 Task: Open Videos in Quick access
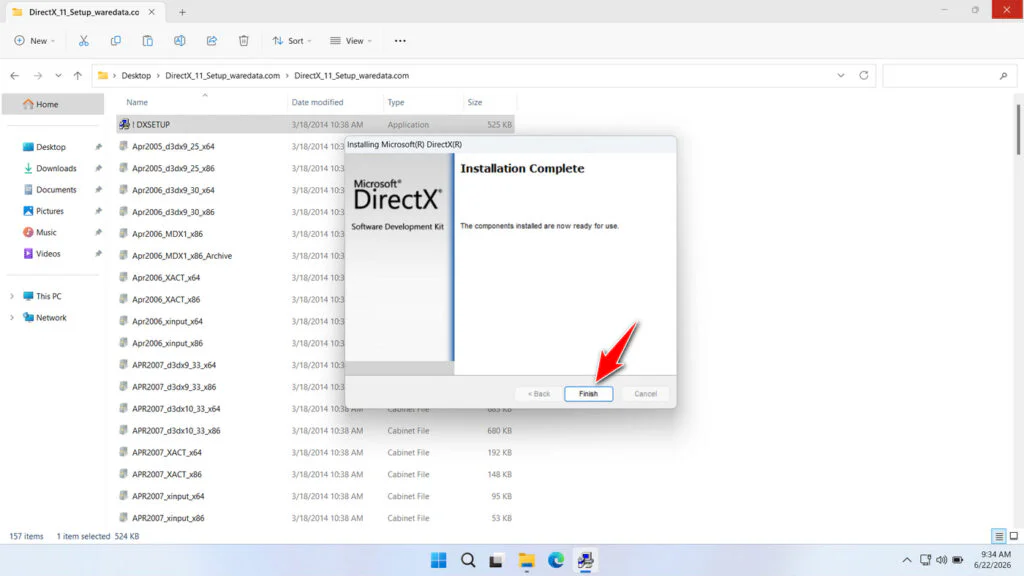[48, 253]
